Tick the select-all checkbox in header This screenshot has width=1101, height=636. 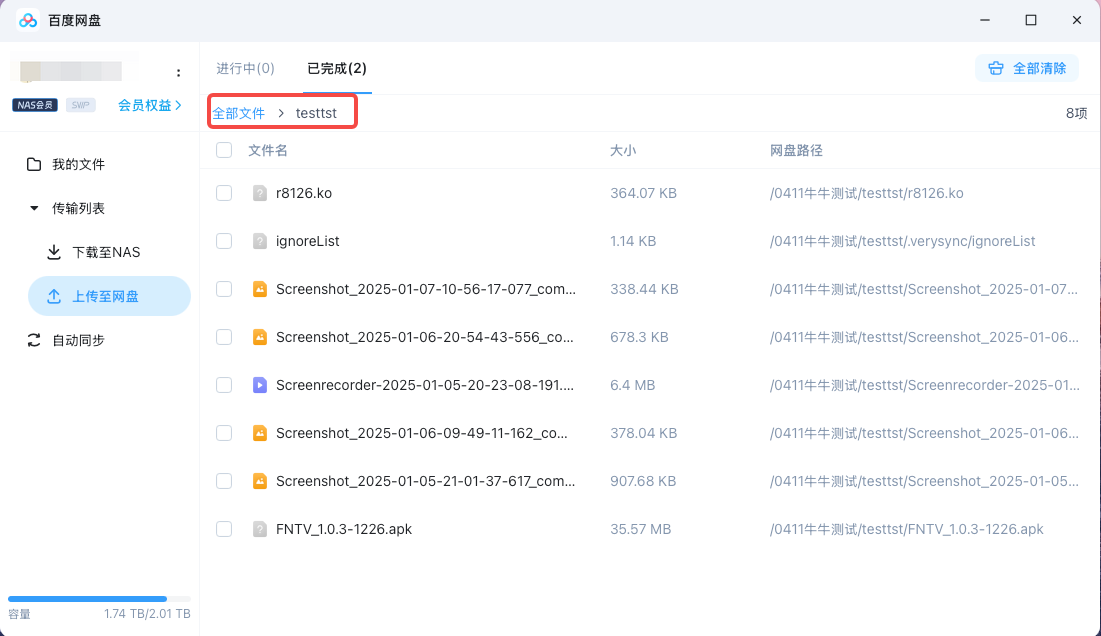click(224, 150)
